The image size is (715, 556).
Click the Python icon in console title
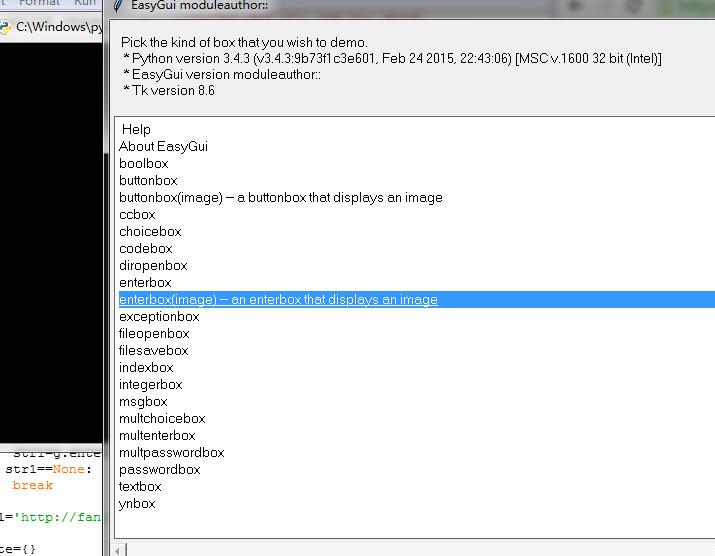point(5,28)
